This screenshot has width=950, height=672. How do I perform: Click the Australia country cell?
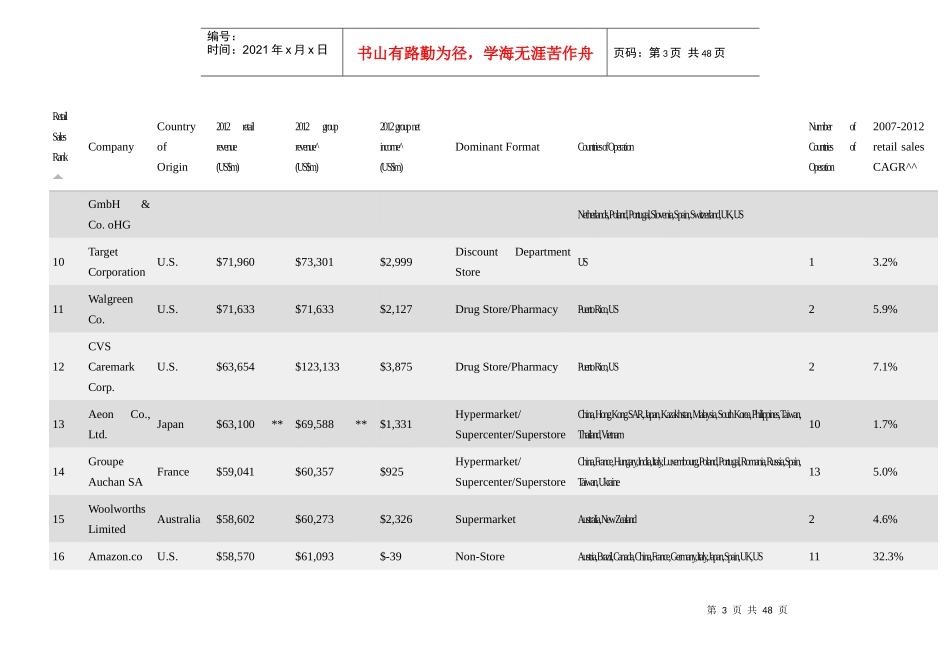coord(178,519)
